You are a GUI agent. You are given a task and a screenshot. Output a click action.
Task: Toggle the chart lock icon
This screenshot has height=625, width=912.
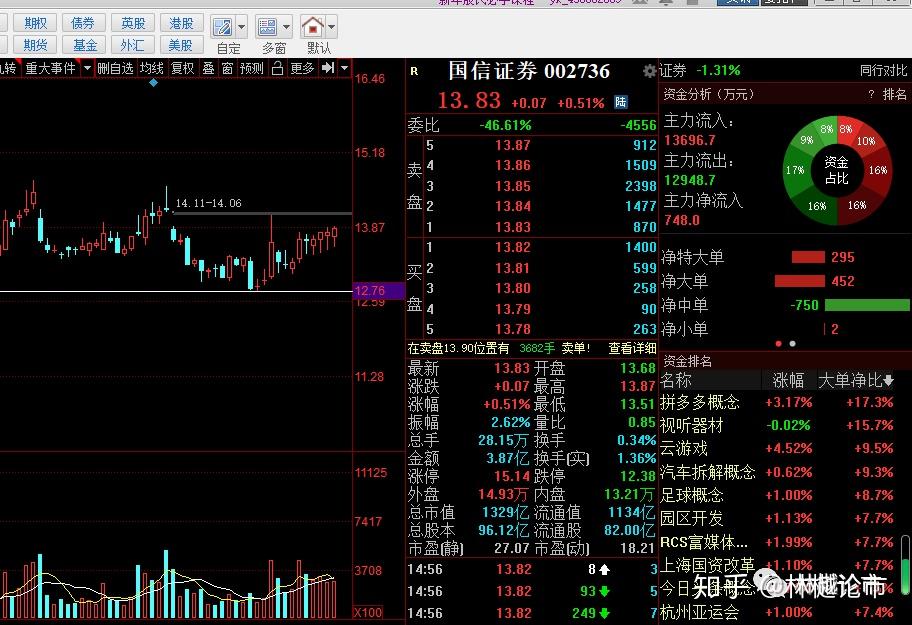click(x=277, y=69)
